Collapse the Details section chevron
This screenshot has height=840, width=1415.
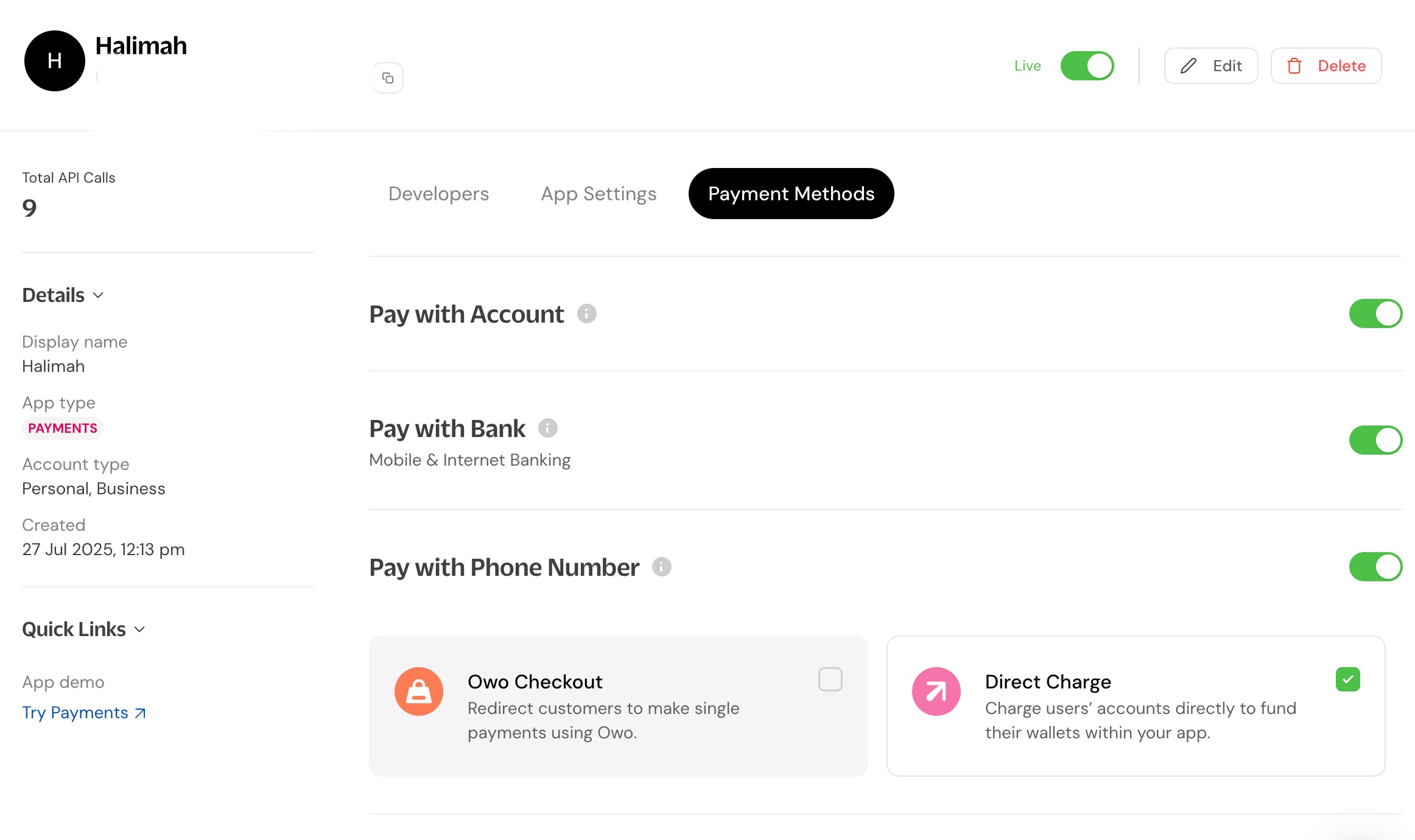(98, 295)
